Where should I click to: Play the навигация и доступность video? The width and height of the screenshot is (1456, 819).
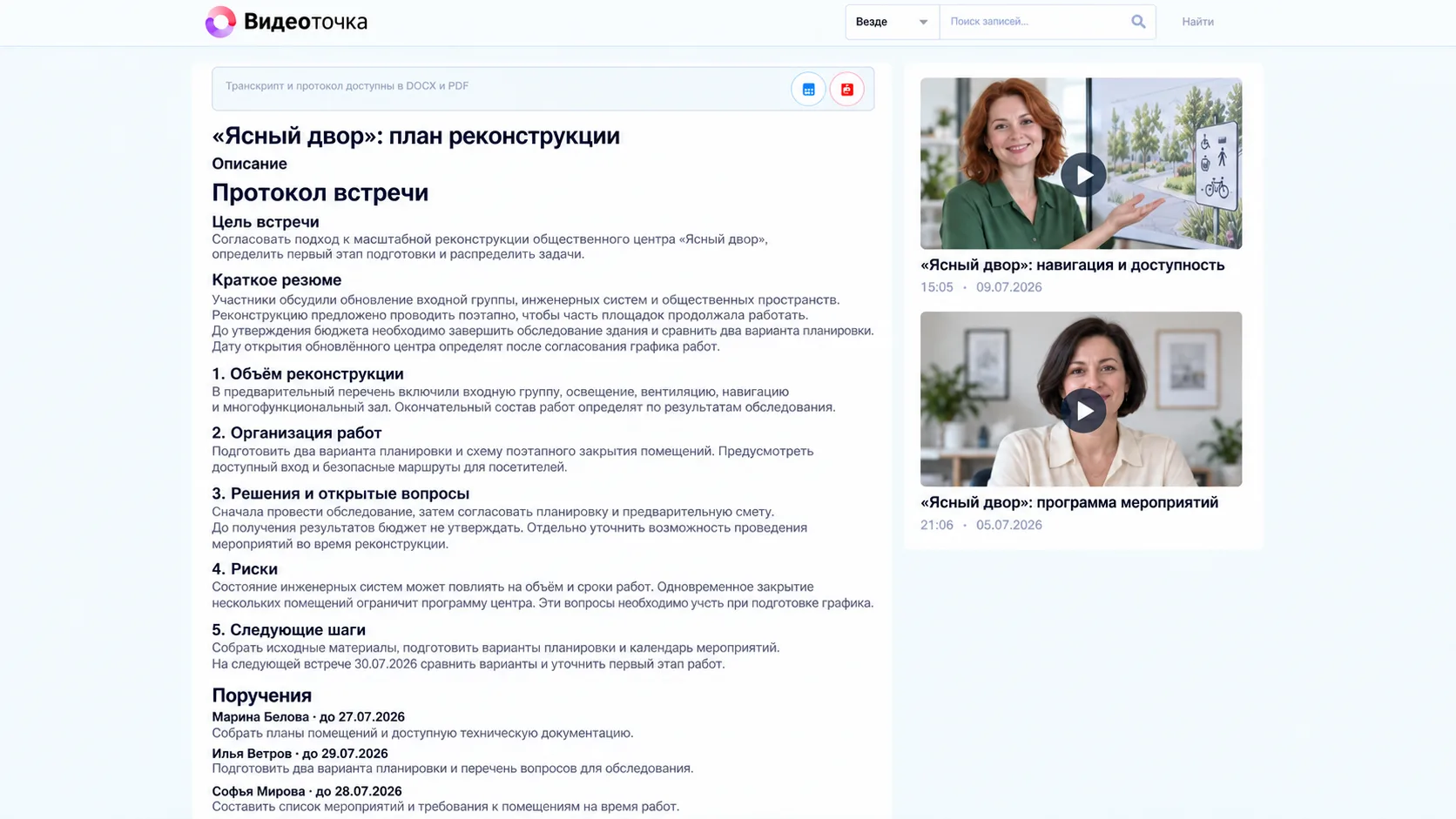[1082, 175]
